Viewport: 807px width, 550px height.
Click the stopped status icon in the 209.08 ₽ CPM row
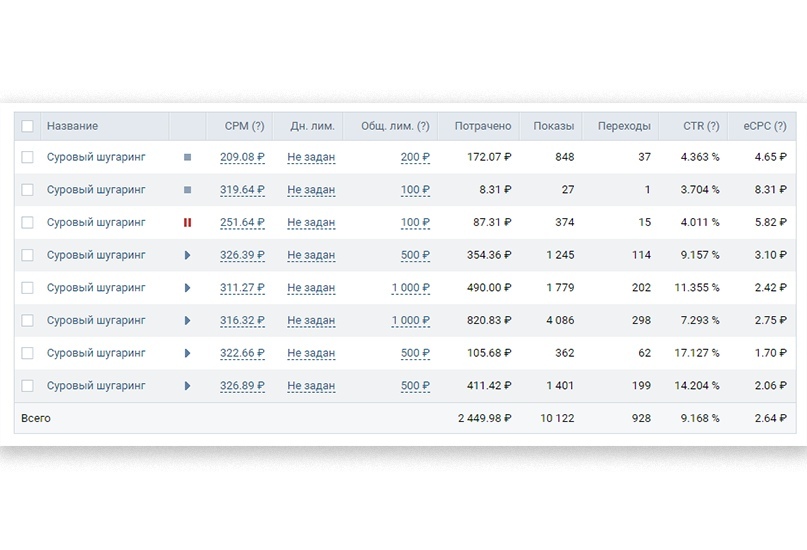(187, 157)
